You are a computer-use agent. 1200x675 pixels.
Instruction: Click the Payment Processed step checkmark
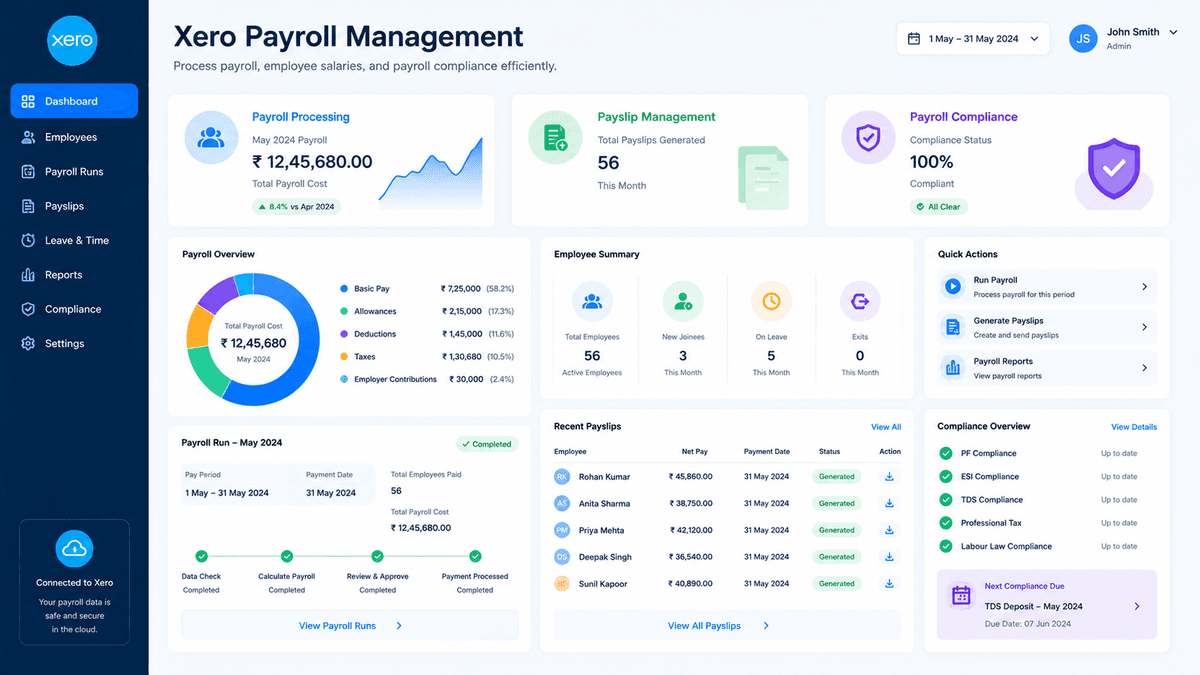coord(475,557)
